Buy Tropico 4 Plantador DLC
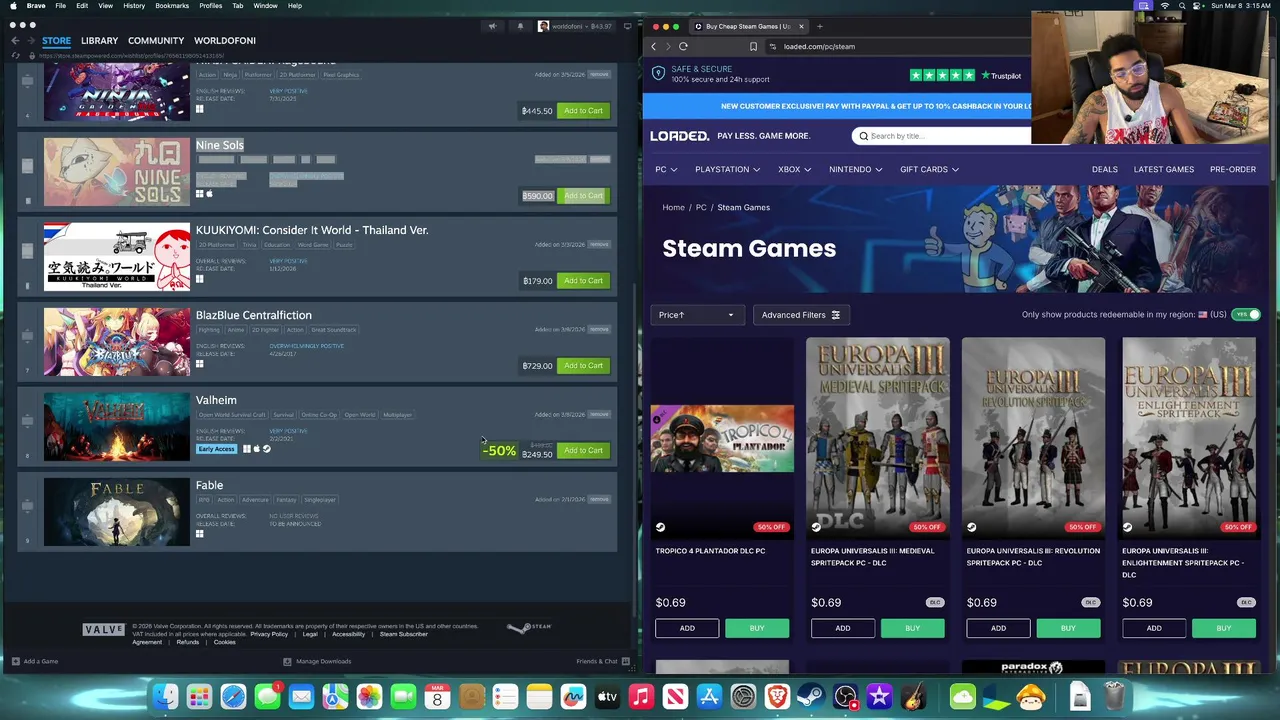This screenshot has width=1280, height=720. 757,628
